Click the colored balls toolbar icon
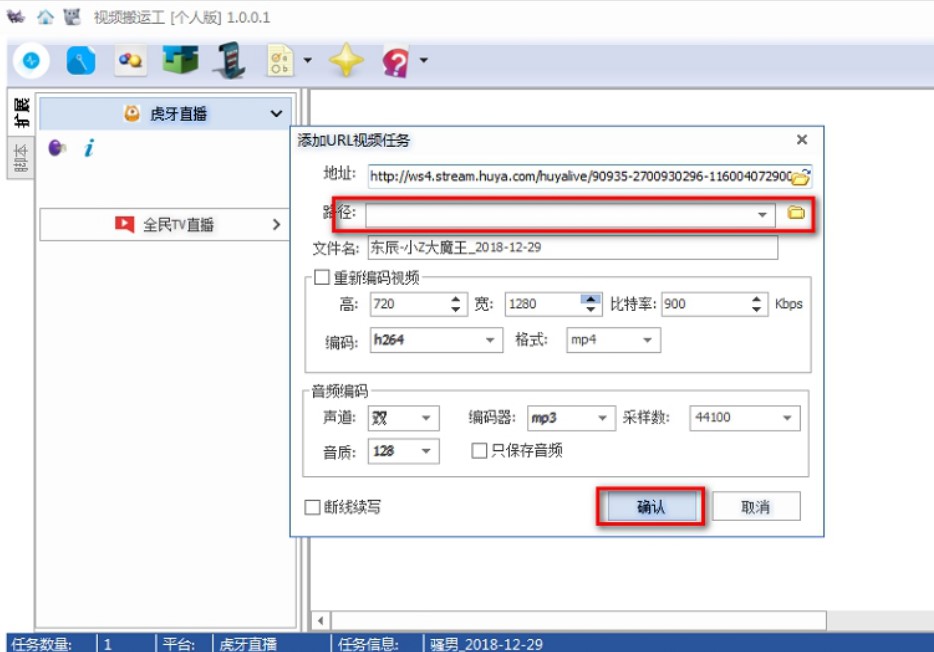 [130, 60]
